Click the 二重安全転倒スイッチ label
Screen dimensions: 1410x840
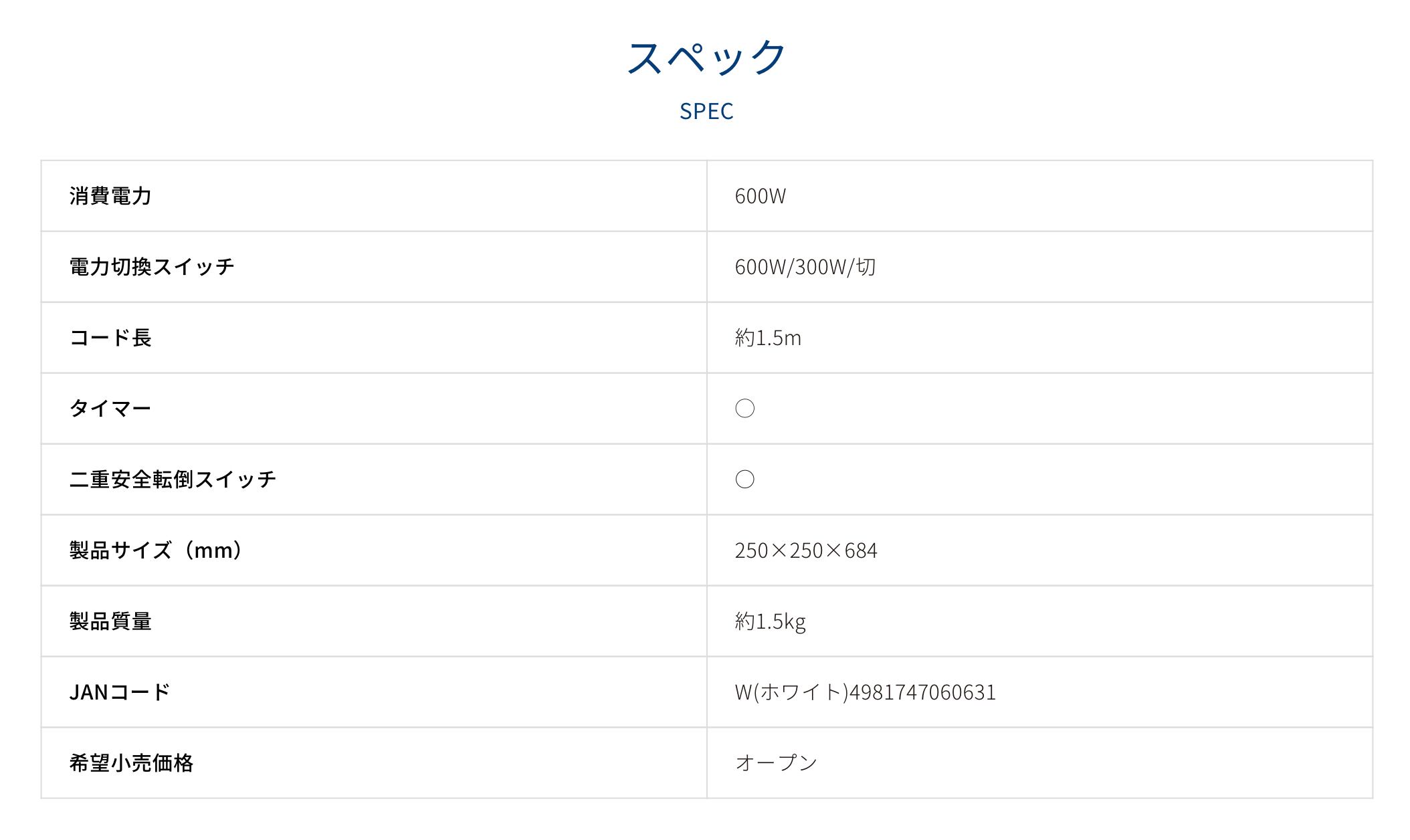pyautogui.click(x=173, y=480)
